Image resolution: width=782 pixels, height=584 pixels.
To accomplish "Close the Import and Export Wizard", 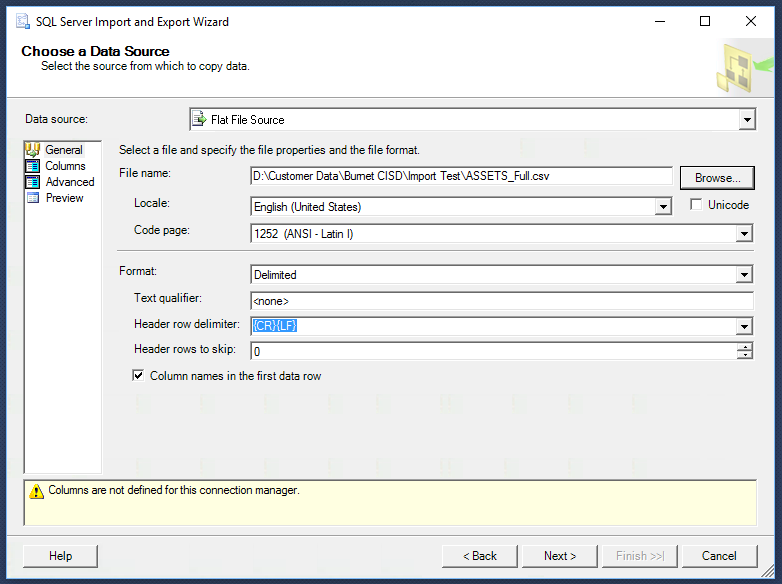I will tap(751, 21).
